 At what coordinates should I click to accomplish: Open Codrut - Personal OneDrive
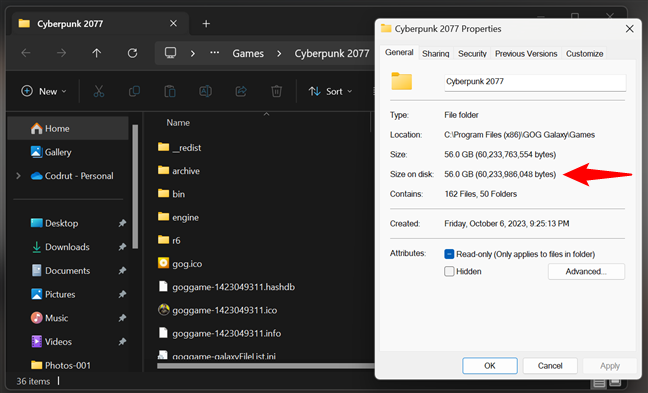tap(72, 176)
